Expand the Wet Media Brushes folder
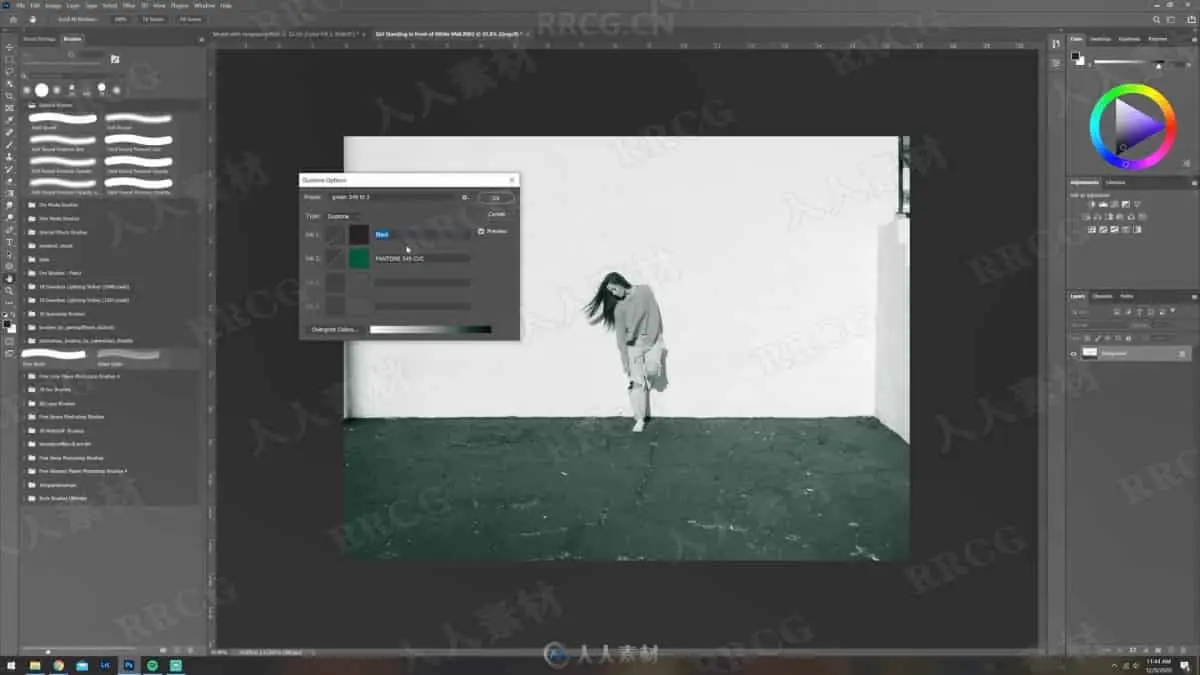This screenshot has width=1200, height=675. click(26, 218)
